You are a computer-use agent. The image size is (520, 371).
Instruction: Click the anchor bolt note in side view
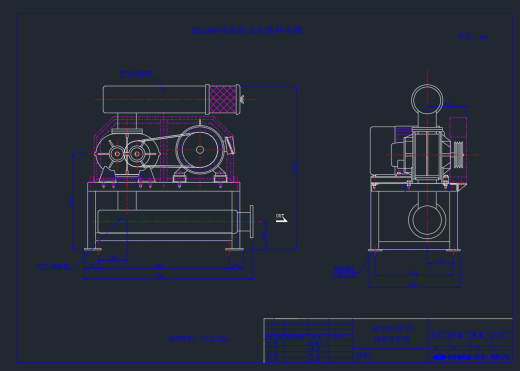(x=345, y=272)
